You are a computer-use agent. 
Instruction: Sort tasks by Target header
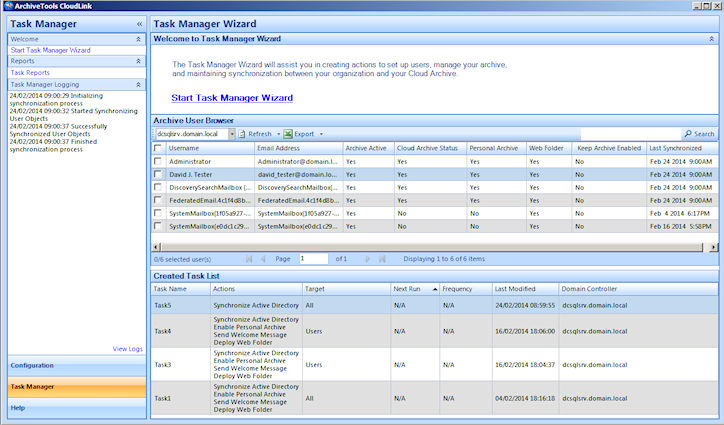(x=346, y=289)
